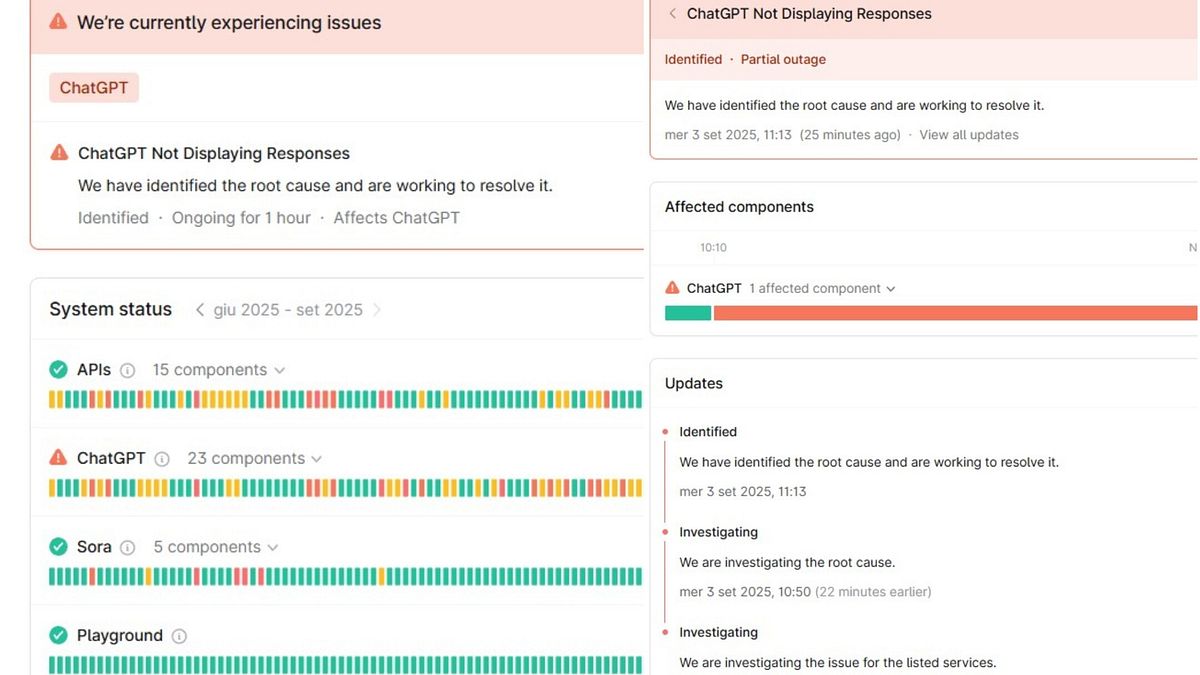Click the Identified update entry heading
This screenshot has width=1200, height=675.
708,432
